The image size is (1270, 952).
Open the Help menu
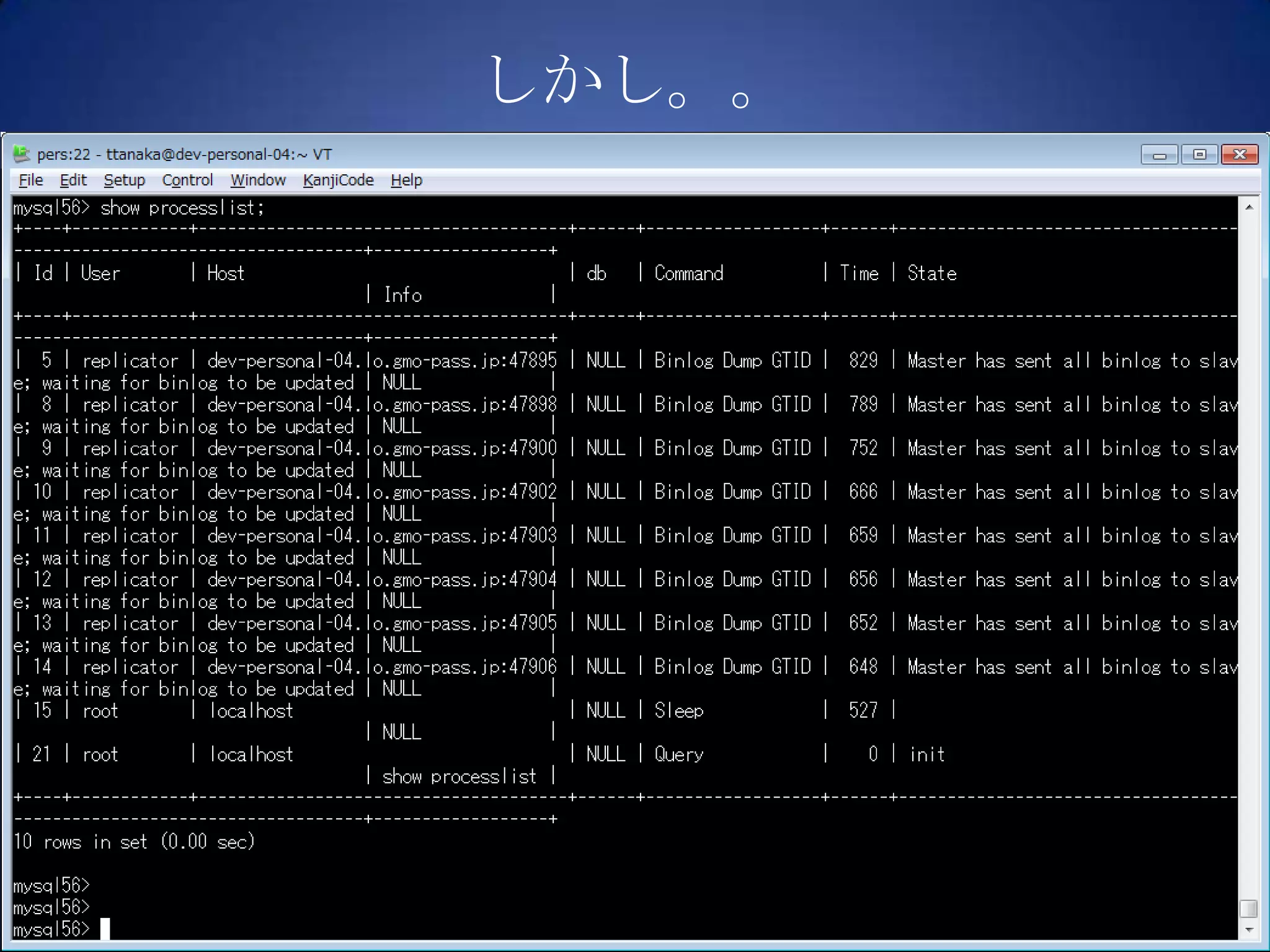(x=406, y=180)
